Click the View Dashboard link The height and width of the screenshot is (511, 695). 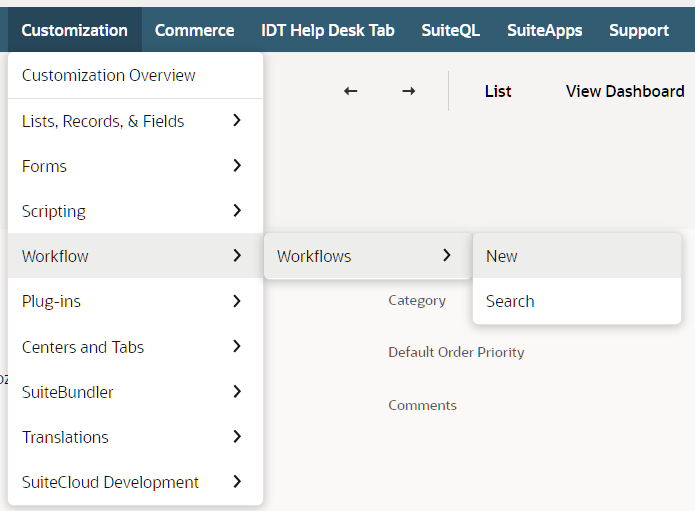pos(625,91)
